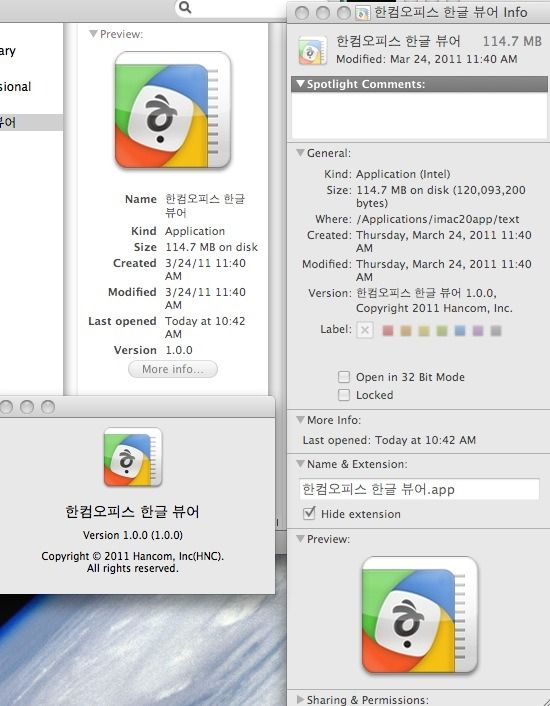Tick the Locked checkbox
550x706 pixels.
click(x=344, y=395)
